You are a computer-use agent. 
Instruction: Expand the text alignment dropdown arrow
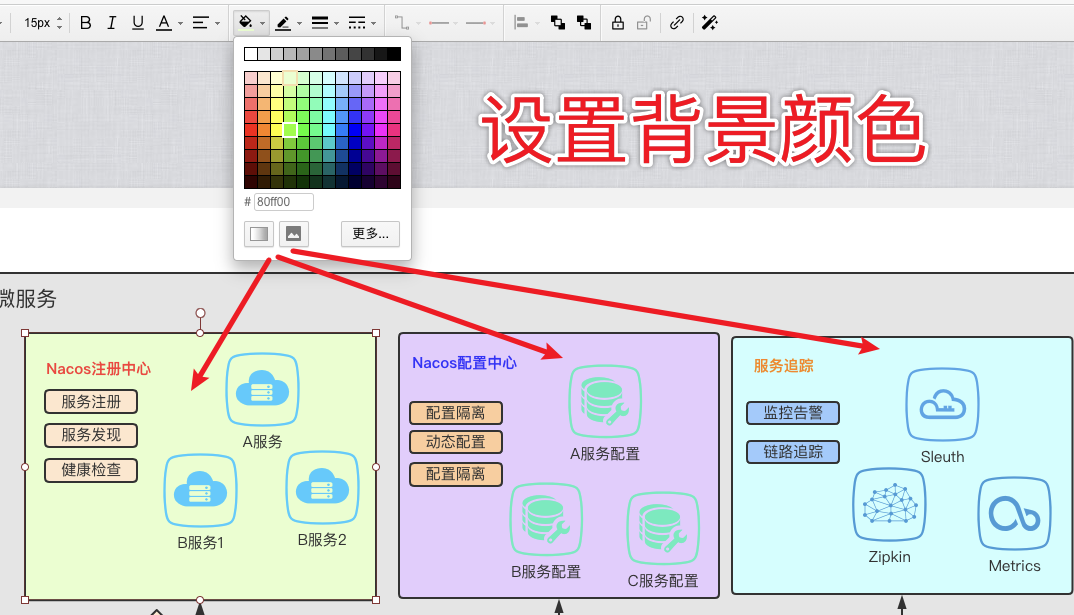[x=217, y=23]
